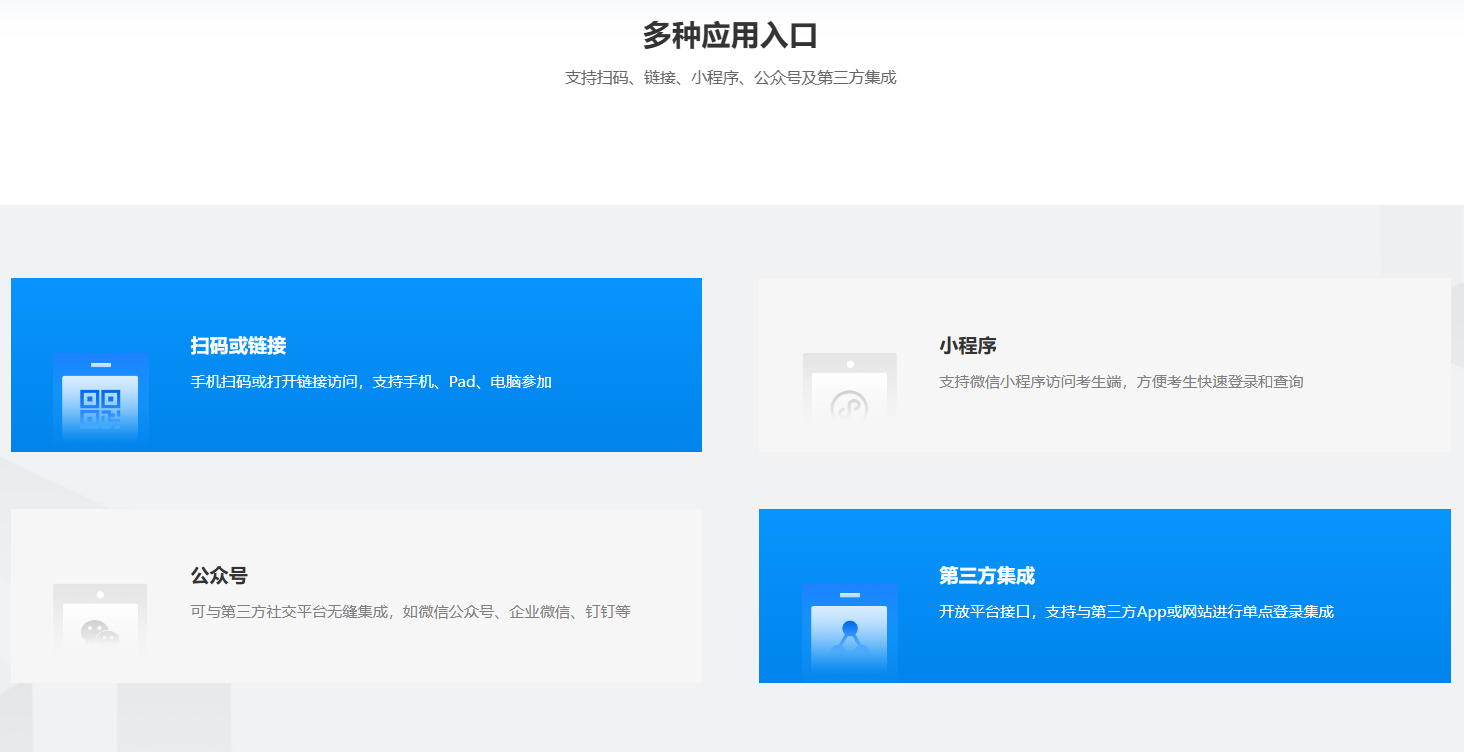Image resolution: width=1464 pixels, height=752 pixels.
Task: Click the 多种应用入口 heading
Action: (730, 36)
